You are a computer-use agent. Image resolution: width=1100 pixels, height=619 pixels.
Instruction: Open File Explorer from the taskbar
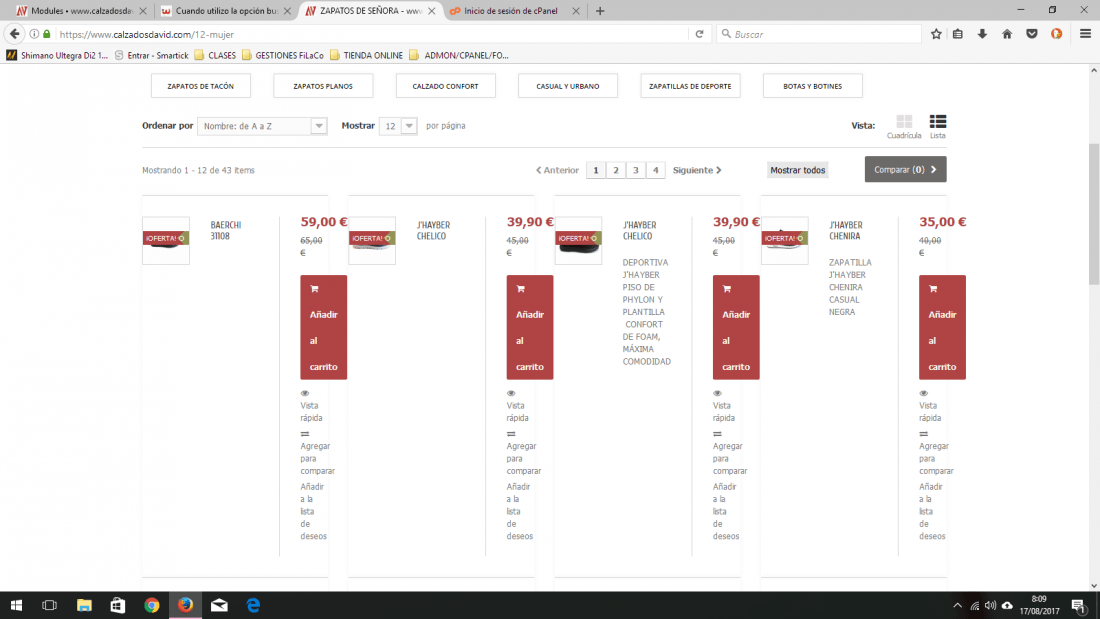point(84,605)
